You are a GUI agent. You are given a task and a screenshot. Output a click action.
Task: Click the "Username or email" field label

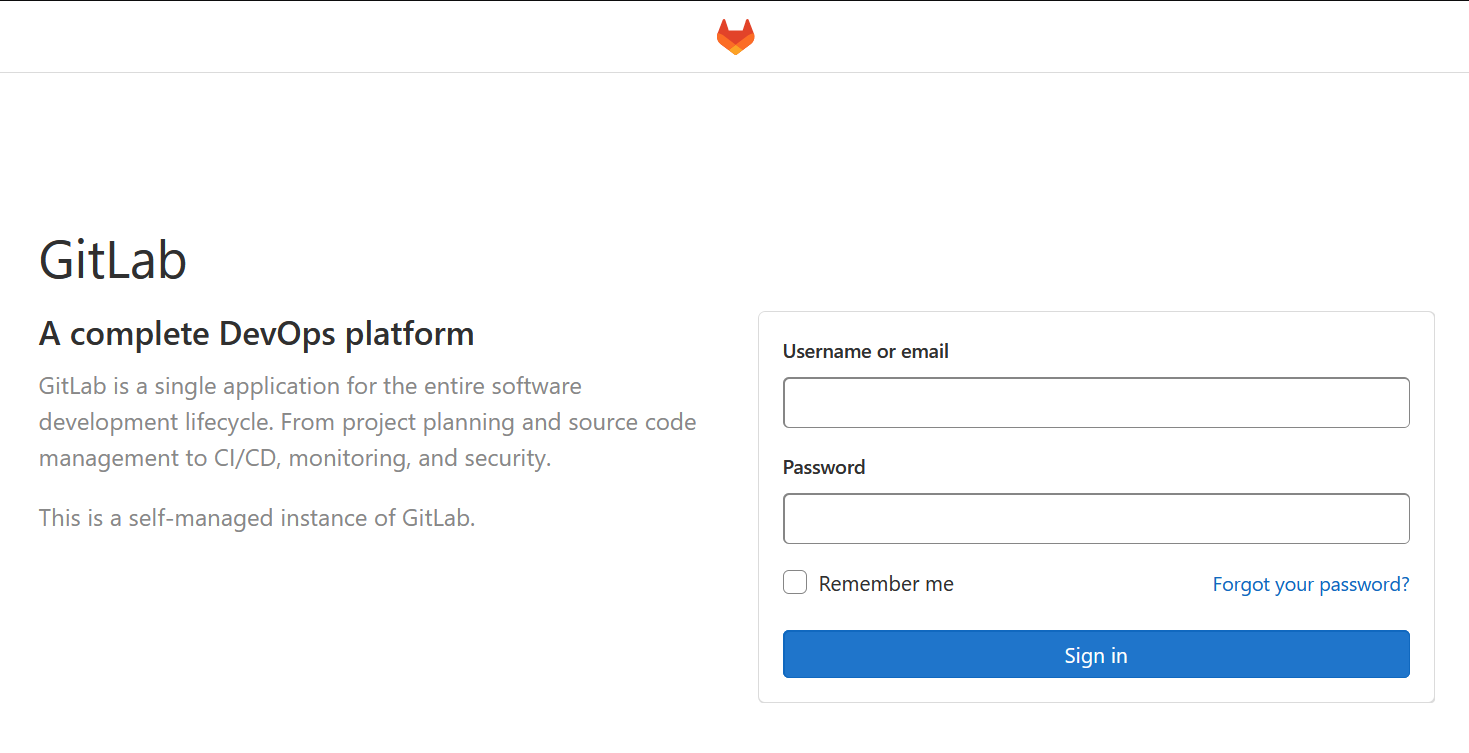865,351
